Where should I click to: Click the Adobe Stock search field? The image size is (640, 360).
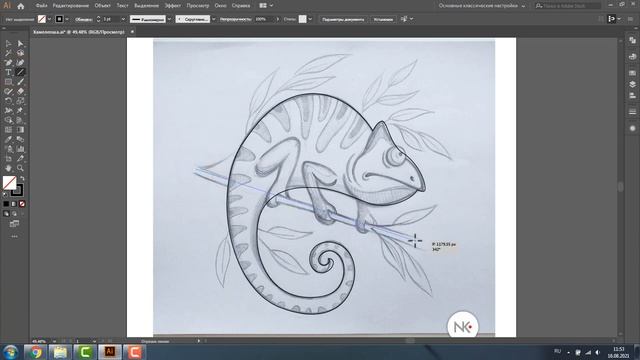click(x=568, y=6)
